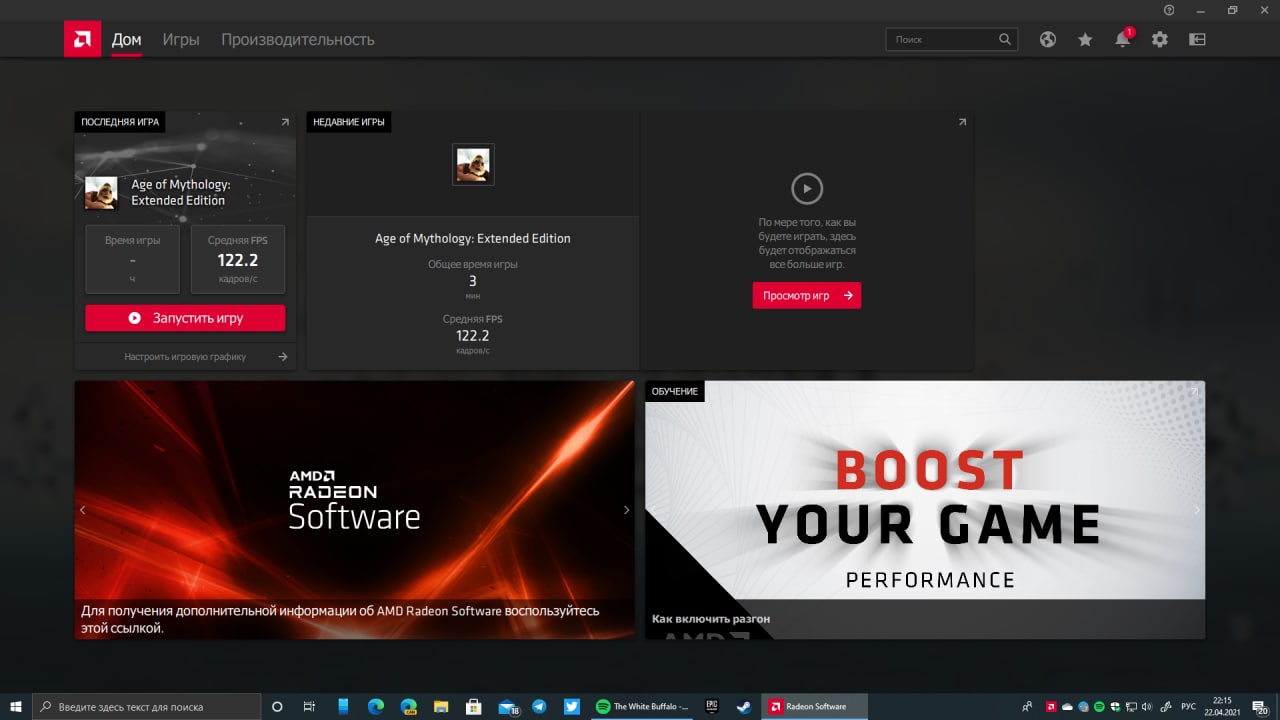Open the Производительность tab
This screenshot has height=720, width=1280.
click(298, 40)
